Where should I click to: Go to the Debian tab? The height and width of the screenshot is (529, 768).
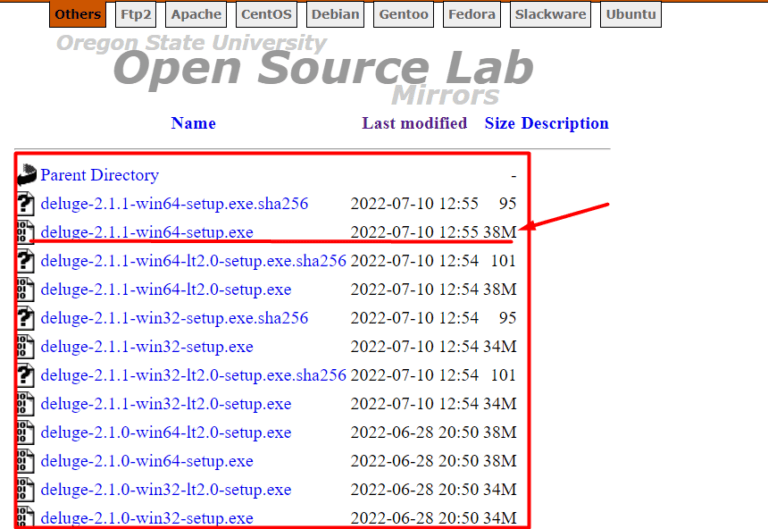coord(335,14)
